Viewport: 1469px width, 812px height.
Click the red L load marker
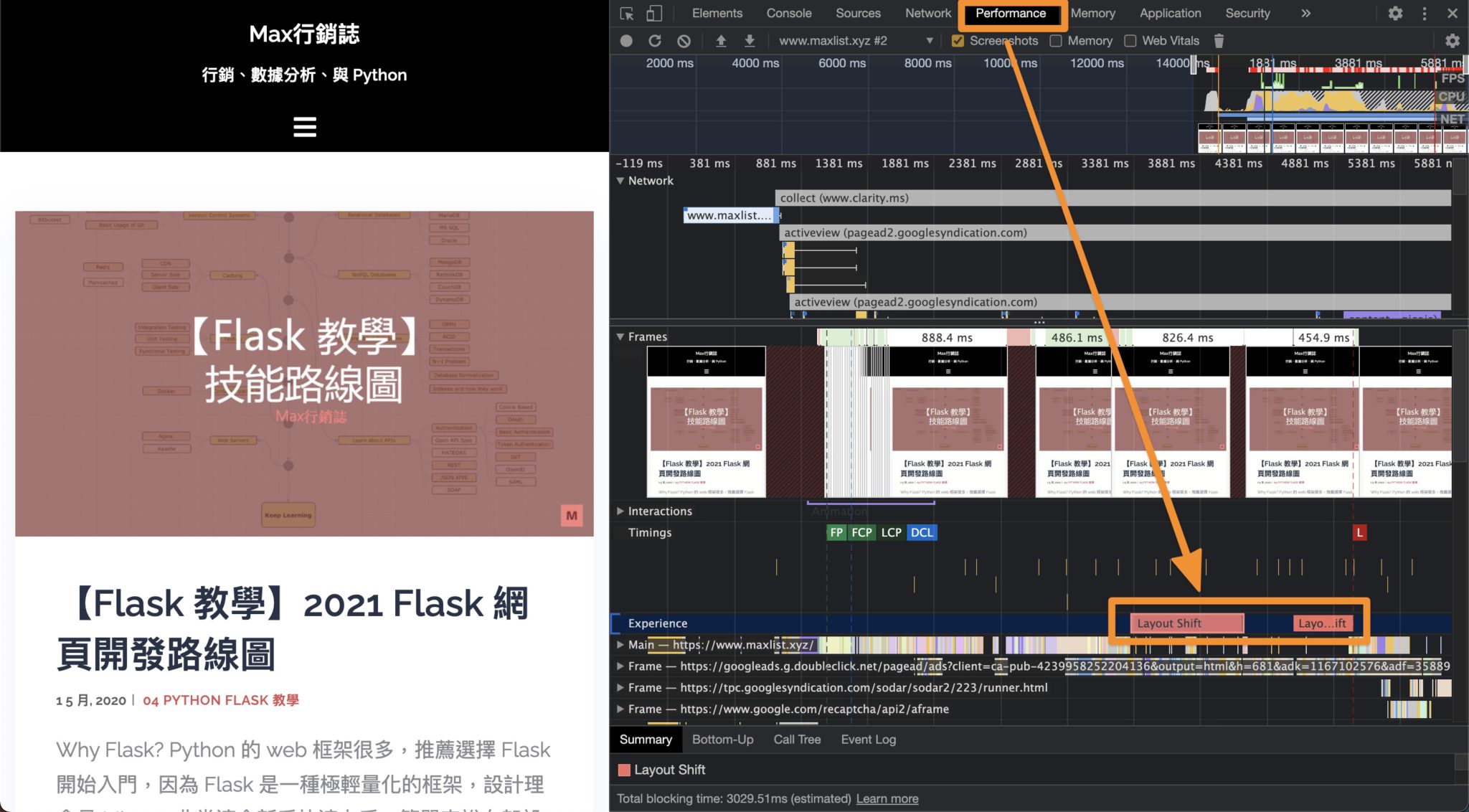coord(1359,532)
